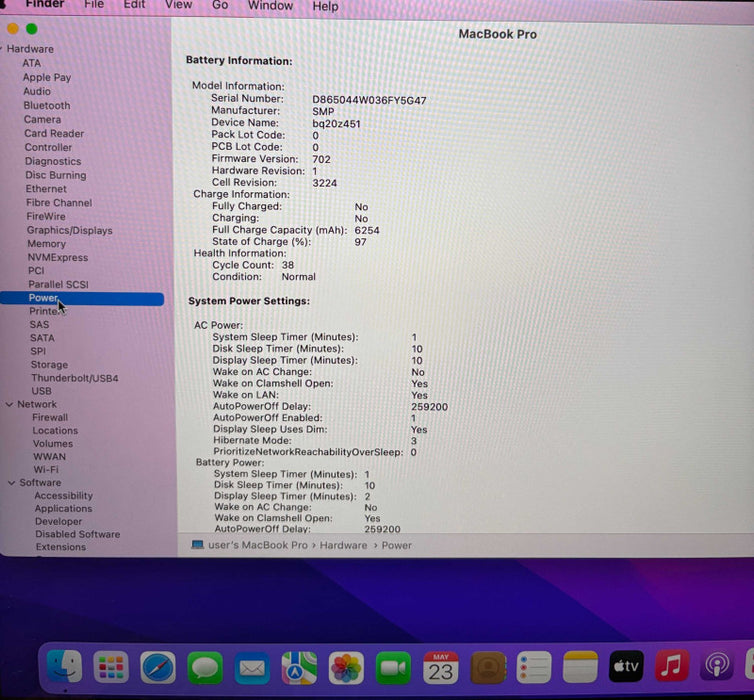Open Photos app in the Dock
The image size is (754, 700).
(x=346, y=667)
